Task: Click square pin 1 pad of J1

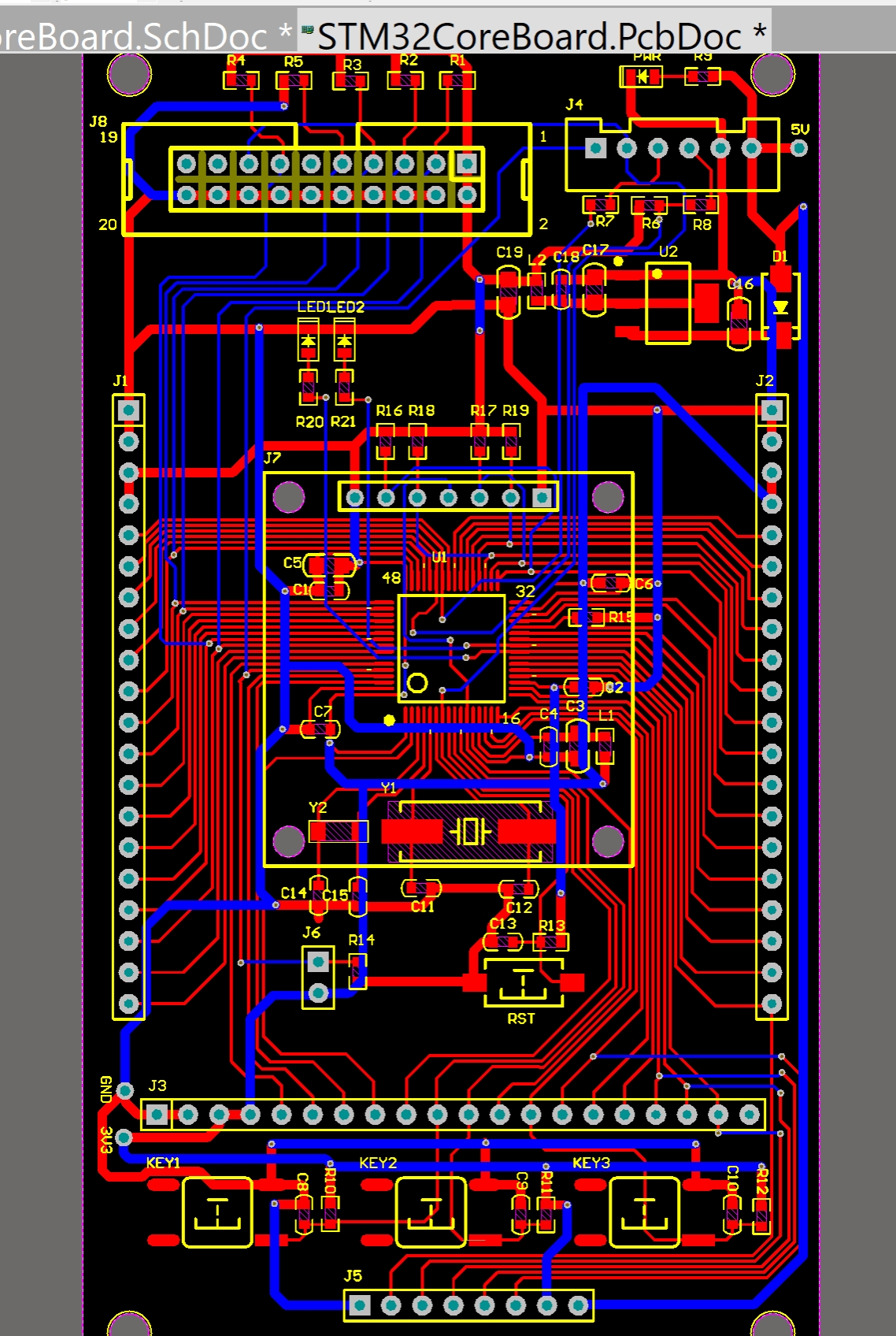Action: pos(128,410)
